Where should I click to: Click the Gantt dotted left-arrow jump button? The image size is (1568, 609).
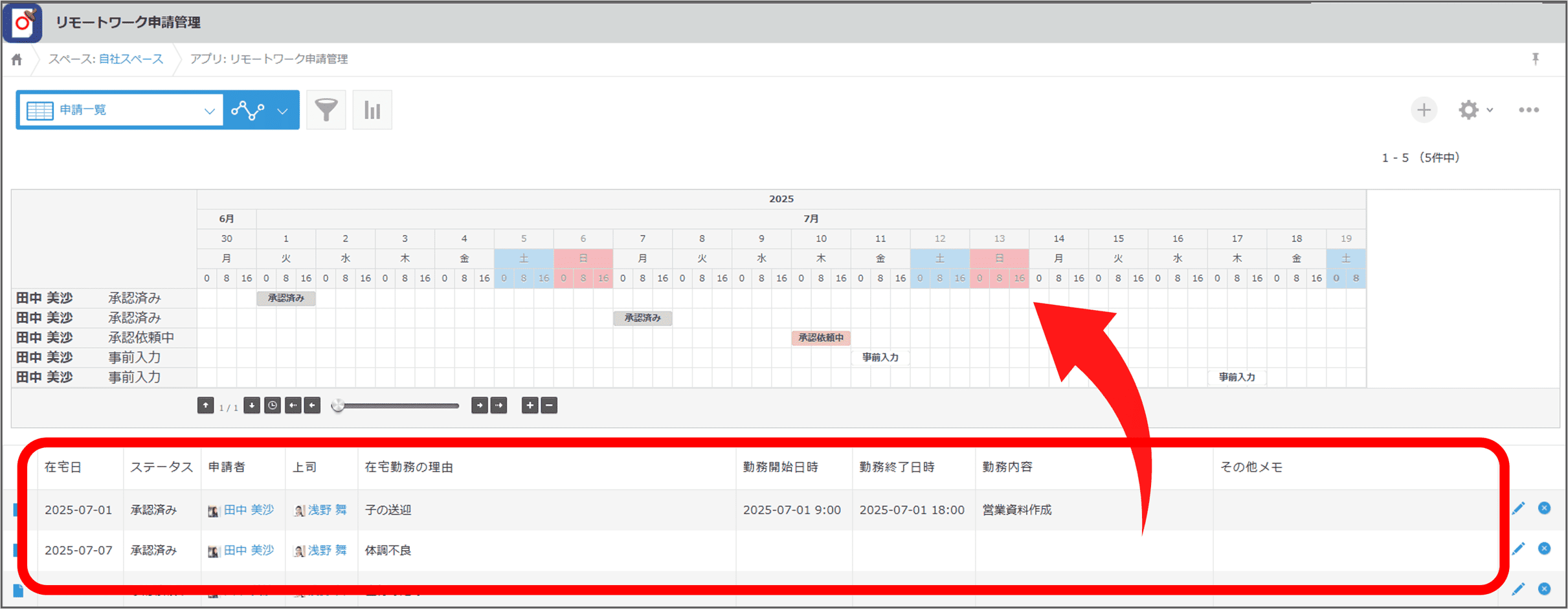pos(293,406)
